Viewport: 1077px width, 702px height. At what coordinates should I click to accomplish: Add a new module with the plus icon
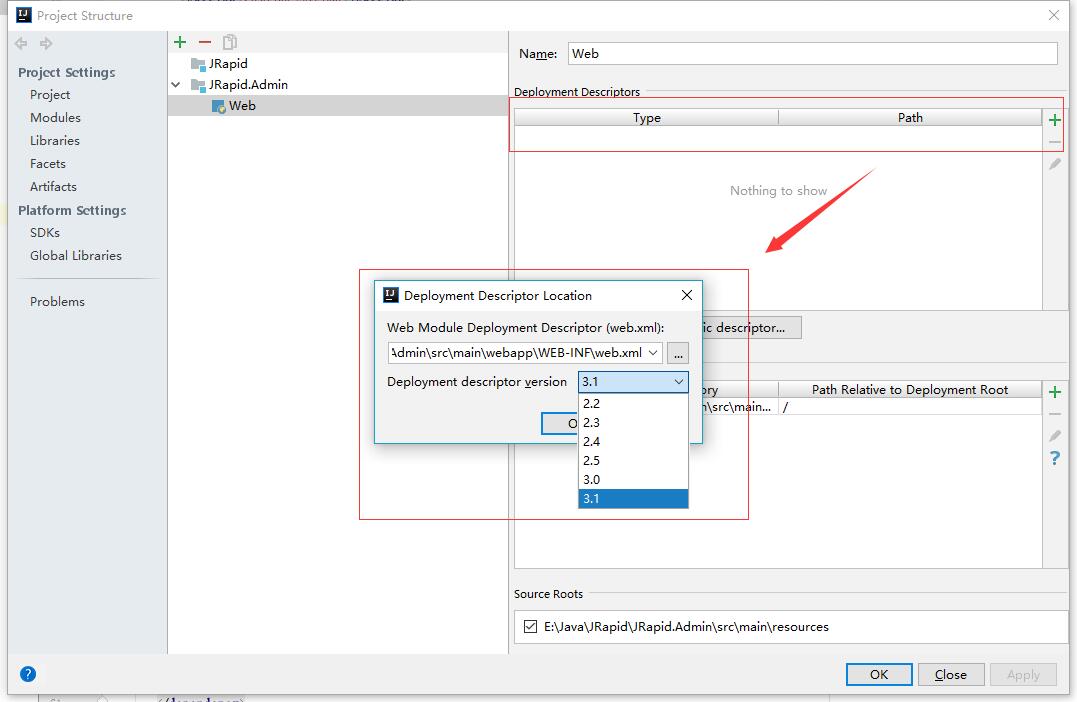[180, 42]
